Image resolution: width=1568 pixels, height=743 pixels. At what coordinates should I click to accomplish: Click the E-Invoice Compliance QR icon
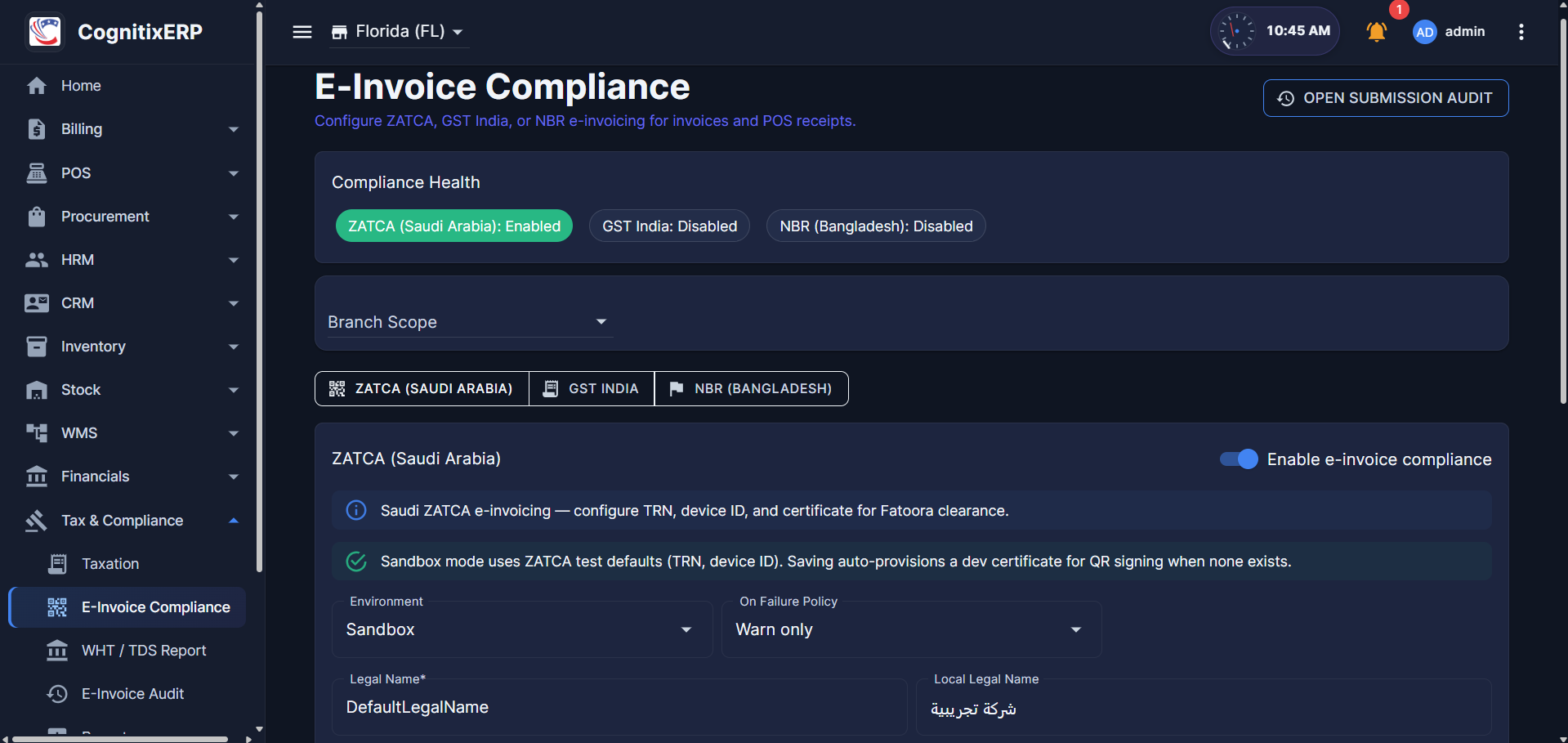57,607
